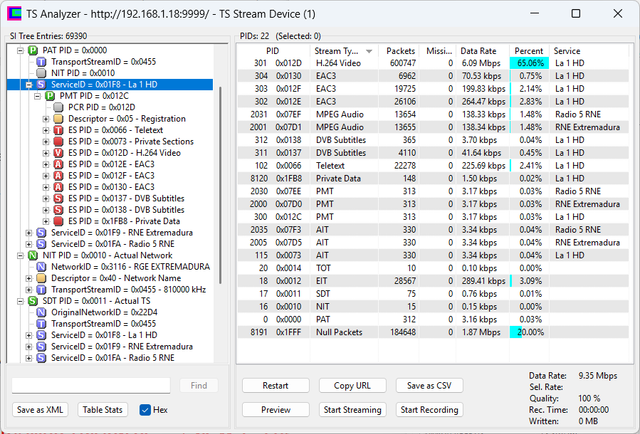This screenshot has height=434, width=640.
Task: Open the Preview button
Action: 276,410
